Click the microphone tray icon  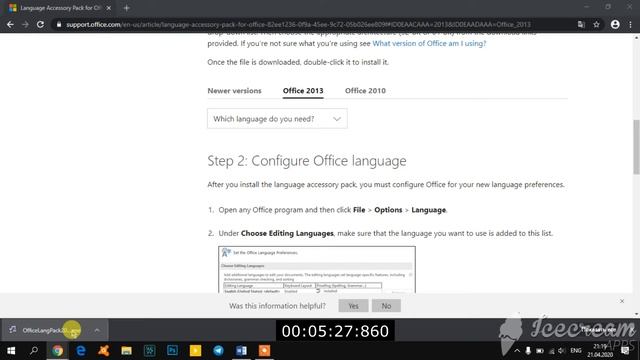528,351
